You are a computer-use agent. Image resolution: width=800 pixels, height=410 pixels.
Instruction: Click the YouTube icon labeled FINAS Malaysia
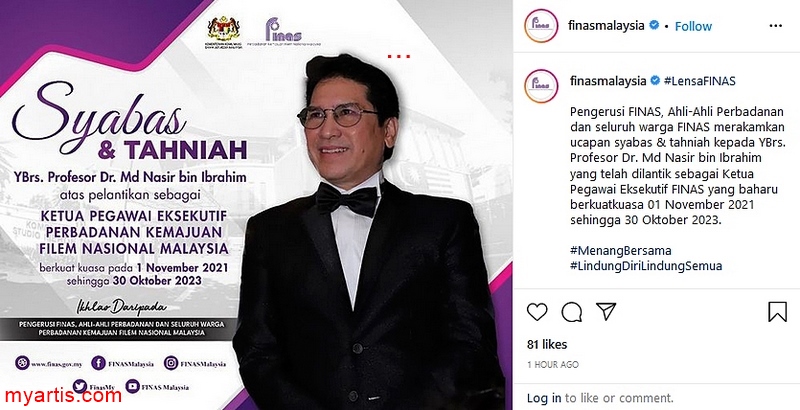coord(133,387)
